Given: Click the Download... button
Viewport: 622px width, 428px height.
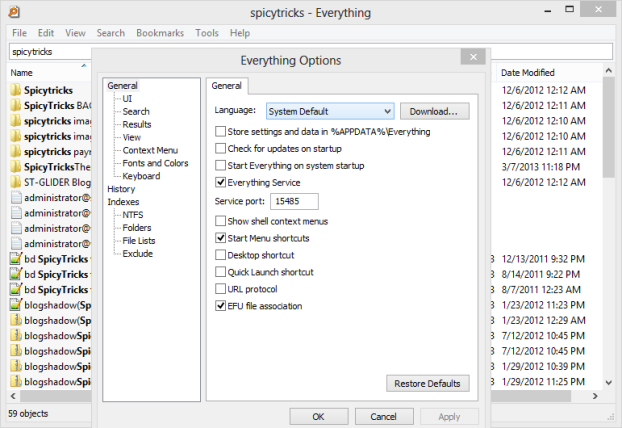Looking at the screenshot, I should coord(434,111).
